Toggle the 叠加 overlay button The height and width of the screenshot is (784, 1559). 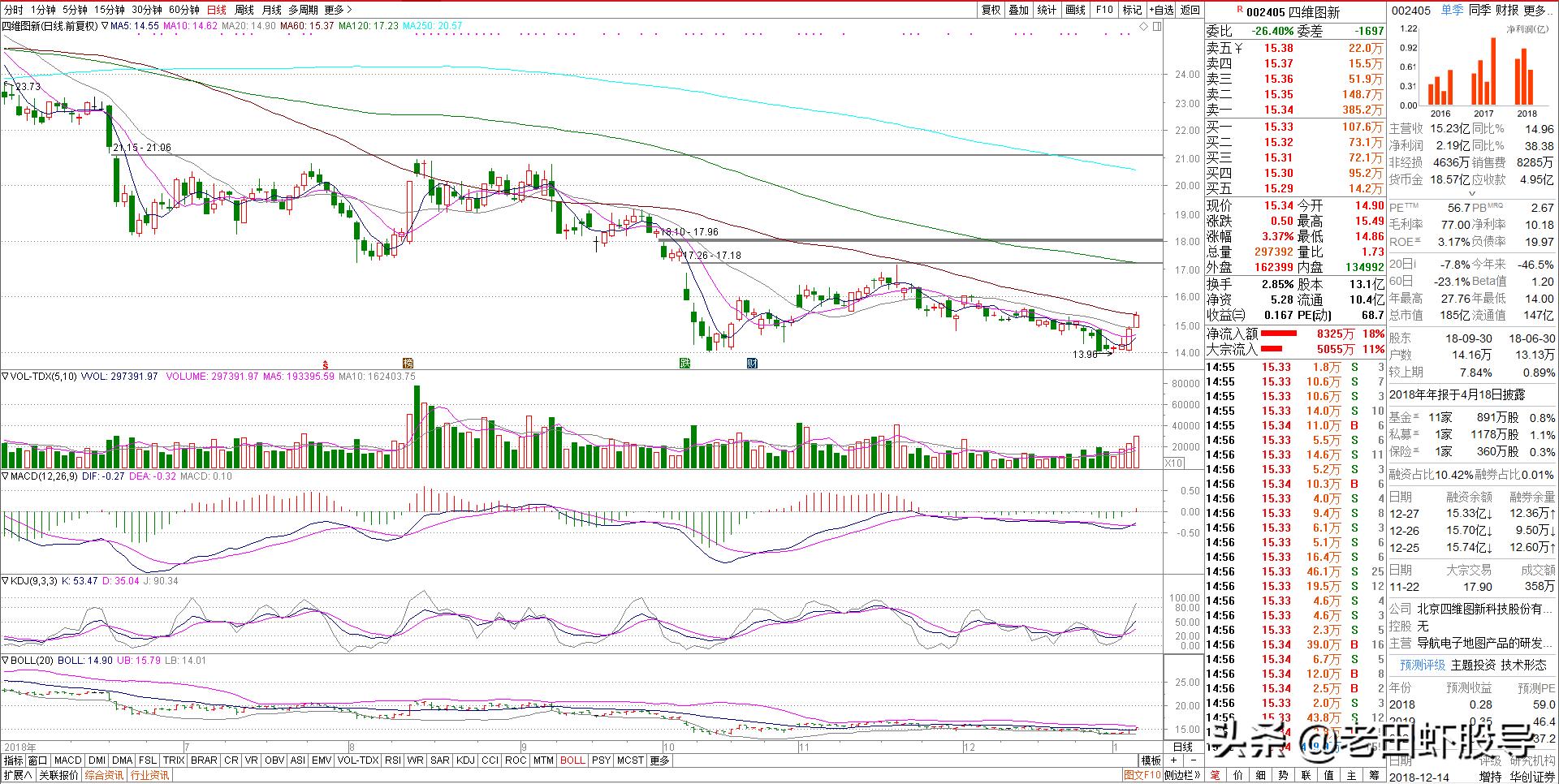tap(1019, 10)
